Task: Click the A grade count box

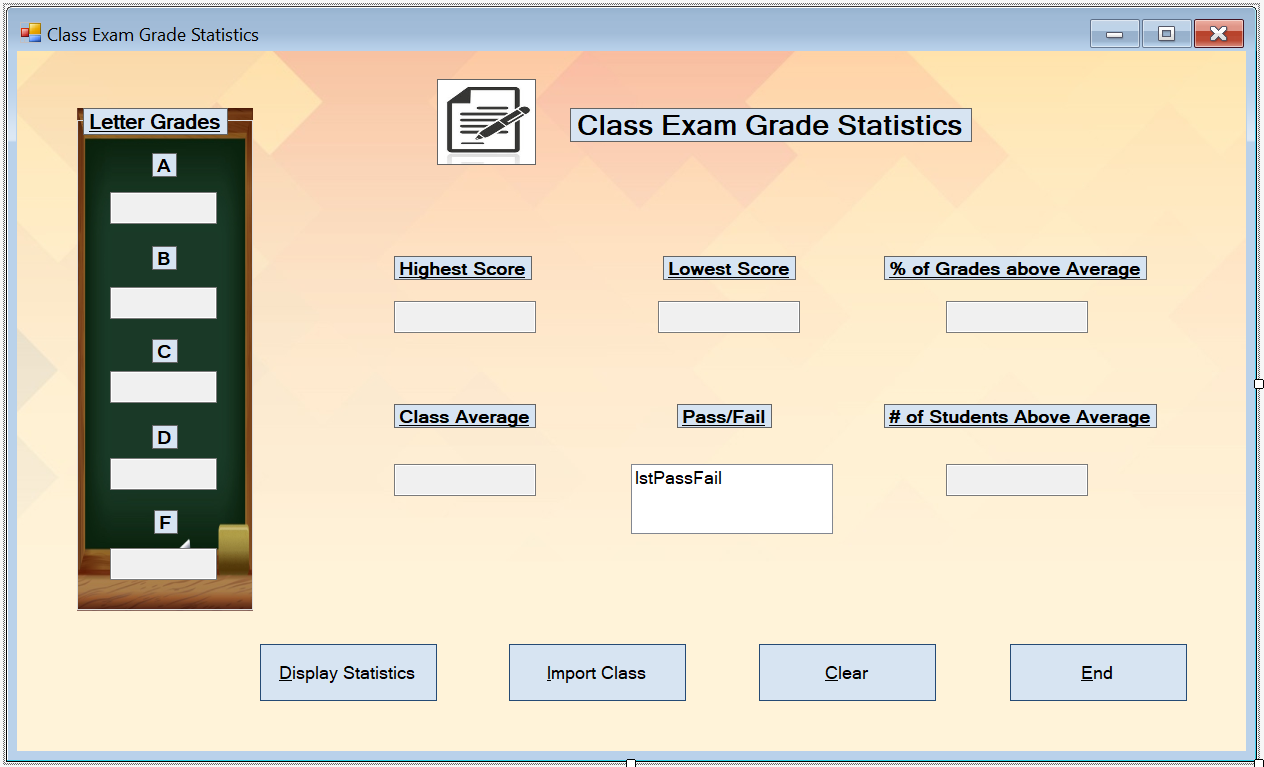Action: 163,207
